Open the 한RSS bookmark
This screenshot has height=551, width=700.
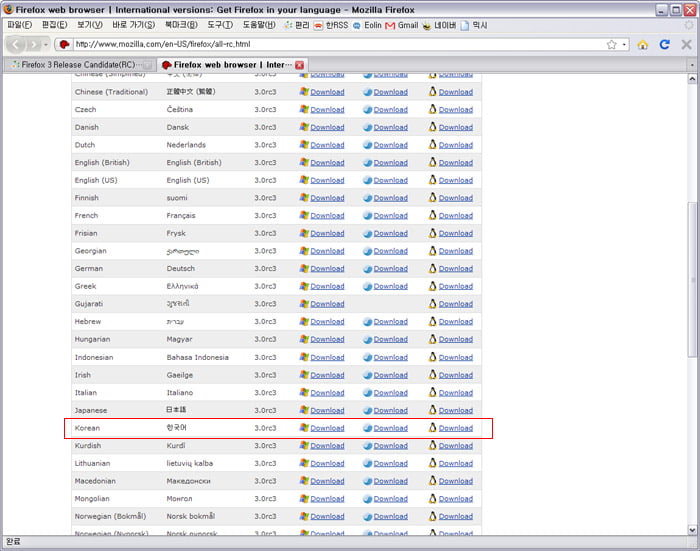[331, 25]
